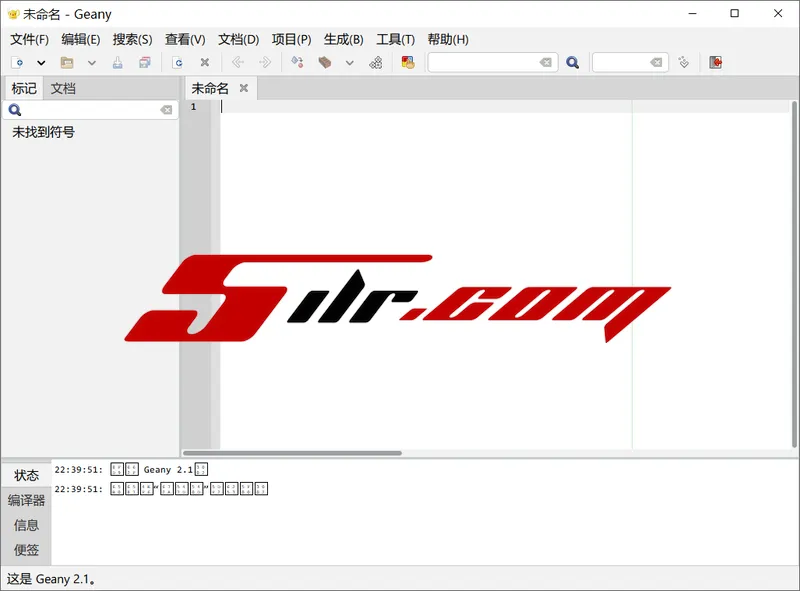Image resolution: width=800 pixels, height=591 pixels.
Task: Switch to the 状态 message tab
Action: (27, 476)
